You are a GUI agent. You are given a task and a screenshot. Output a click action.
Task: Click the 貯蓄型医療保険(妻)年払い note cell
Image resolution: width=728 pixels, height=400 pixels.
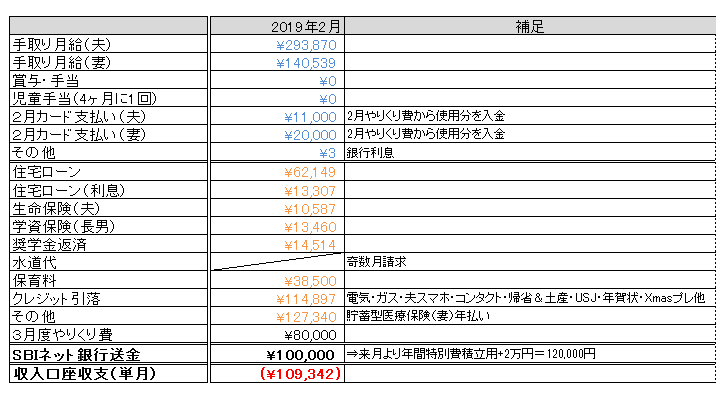tap(530, 316)
